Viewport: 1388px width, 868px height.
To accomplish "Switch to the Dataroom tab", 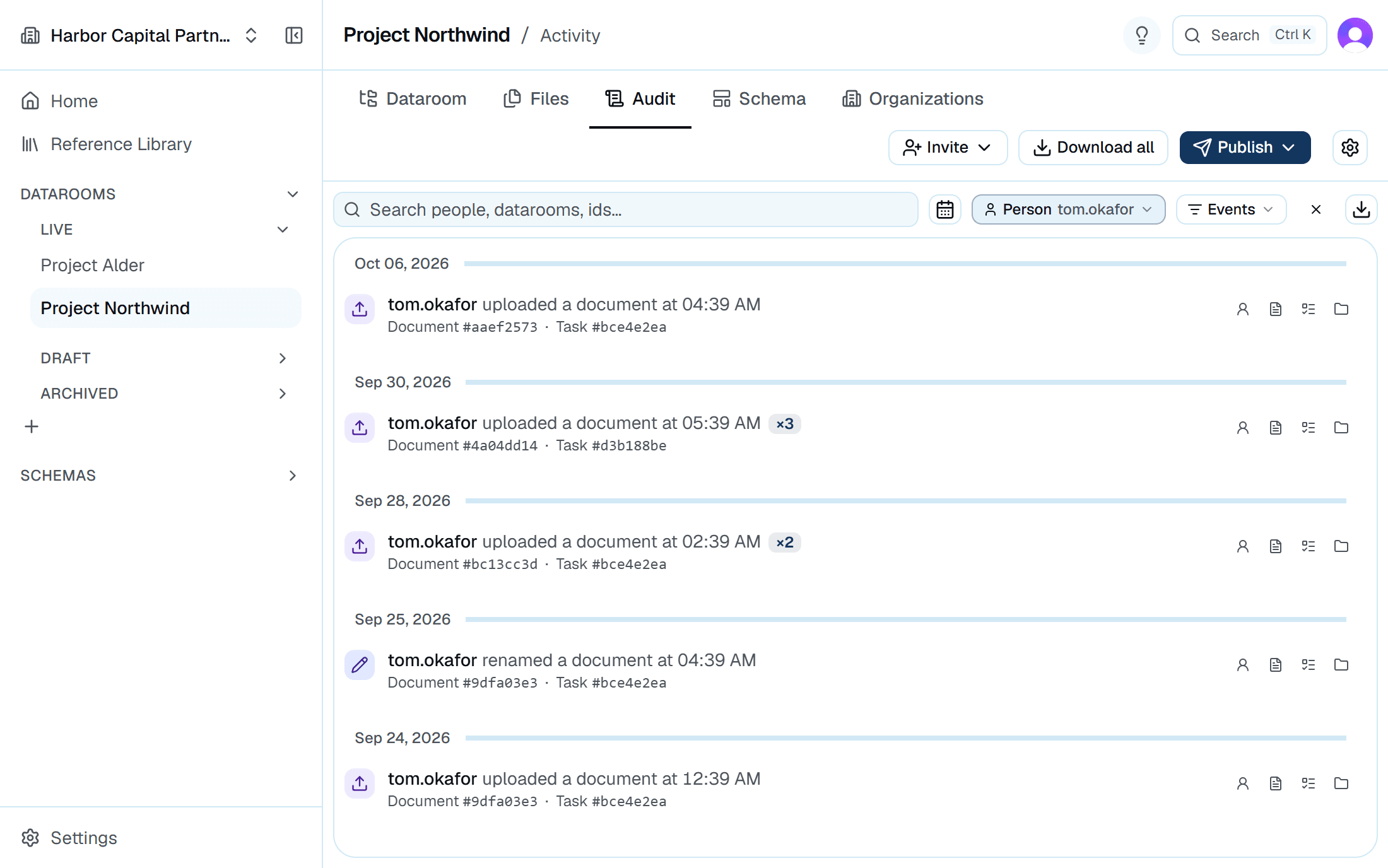I will 413,98.
